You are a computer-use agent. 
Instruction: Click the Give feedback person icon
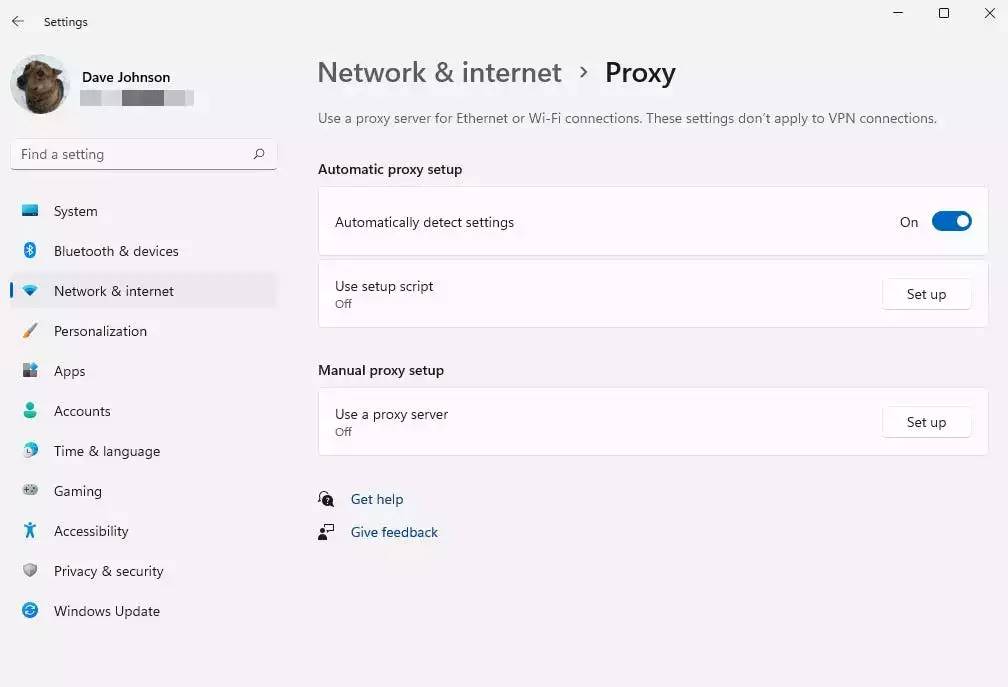click(326, 532)
